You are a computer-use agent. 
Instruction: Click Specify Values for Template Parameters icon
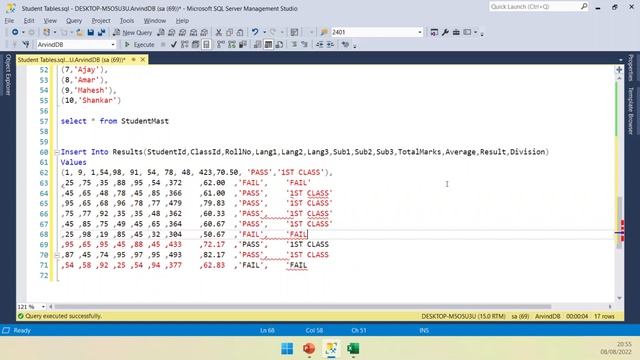[x=345, y=44]
